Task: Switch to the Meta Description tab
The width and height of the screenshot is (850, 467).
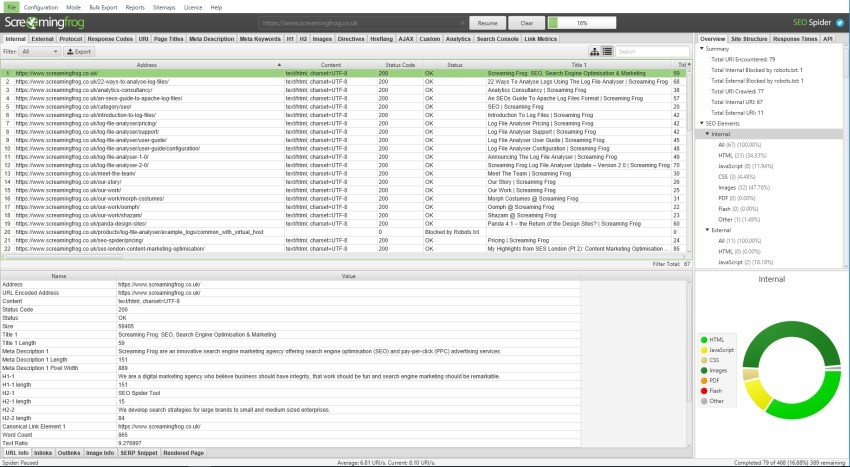Action: 211,39
